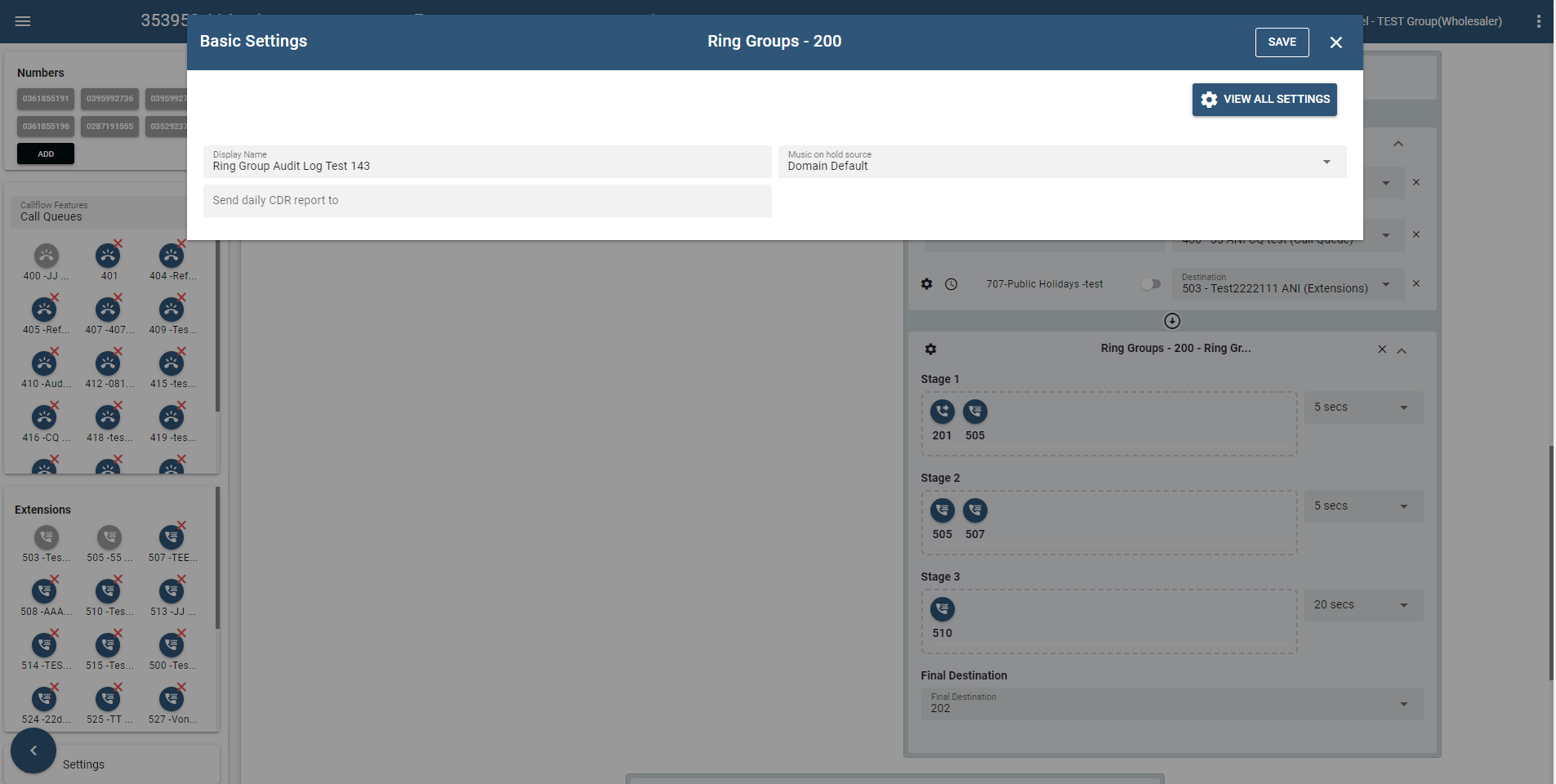Open Callflow Features Call Queues selector

(x=98, y=212)
